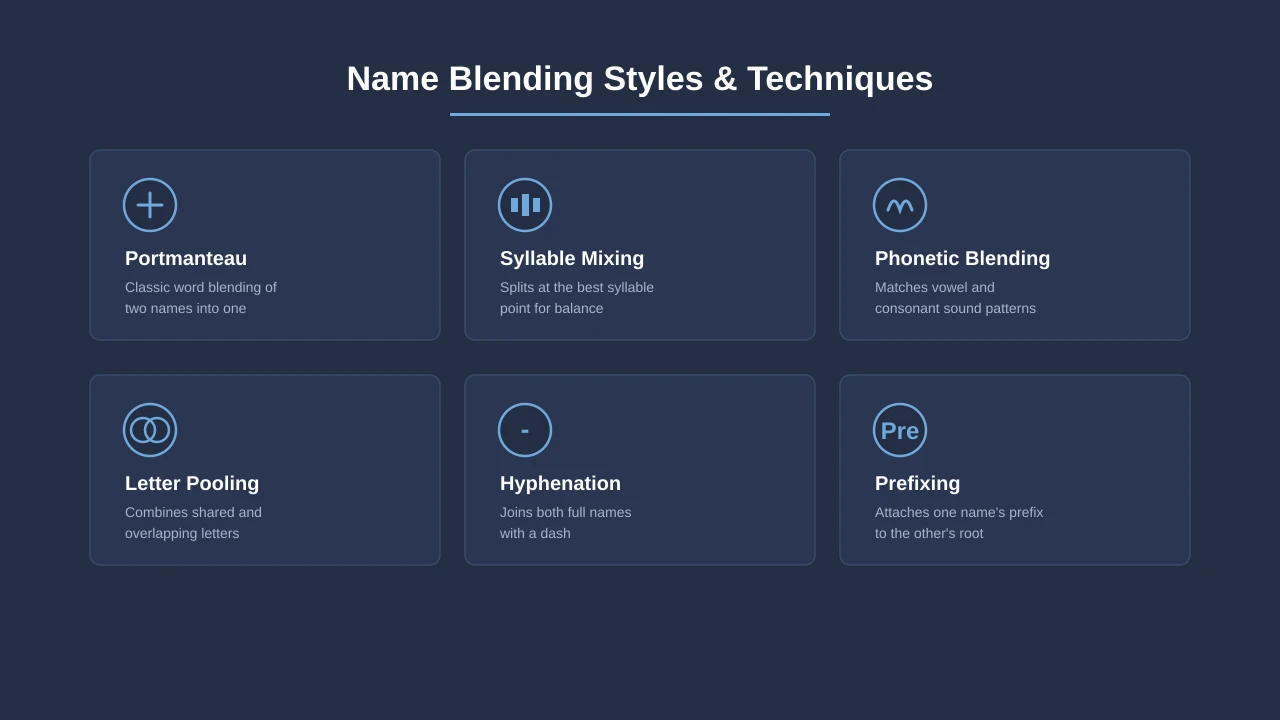Click the Hyphenation dash icon
Screen dimensions: 1280x720
(525, 430)
